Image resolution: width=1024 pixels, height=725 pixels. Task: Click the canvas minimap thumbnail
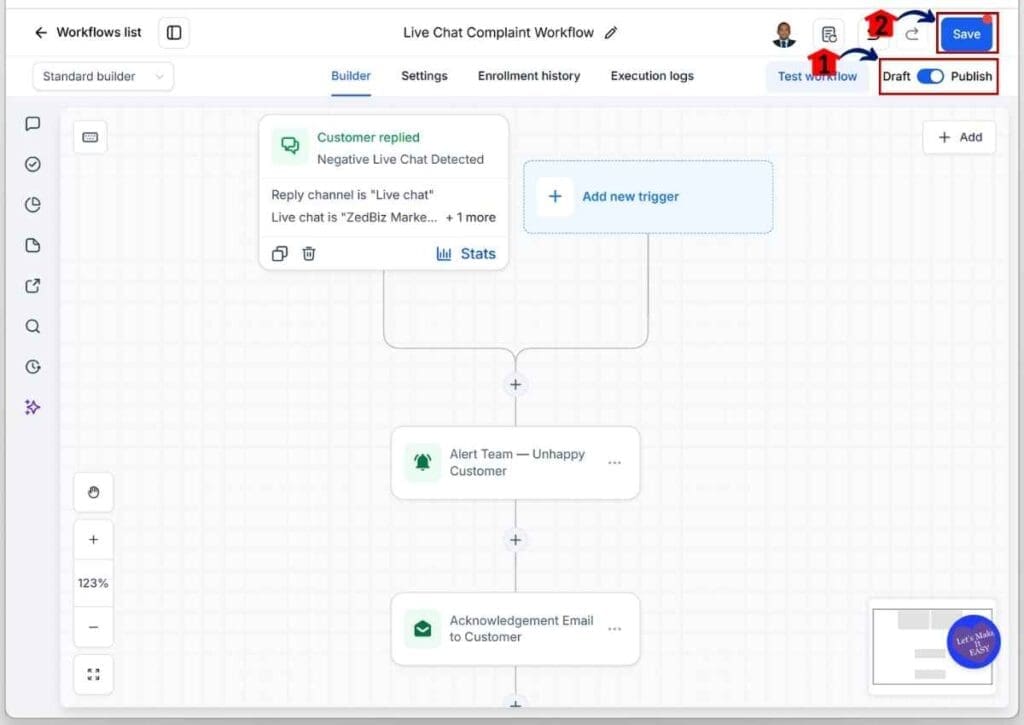[x=932, y=647]
